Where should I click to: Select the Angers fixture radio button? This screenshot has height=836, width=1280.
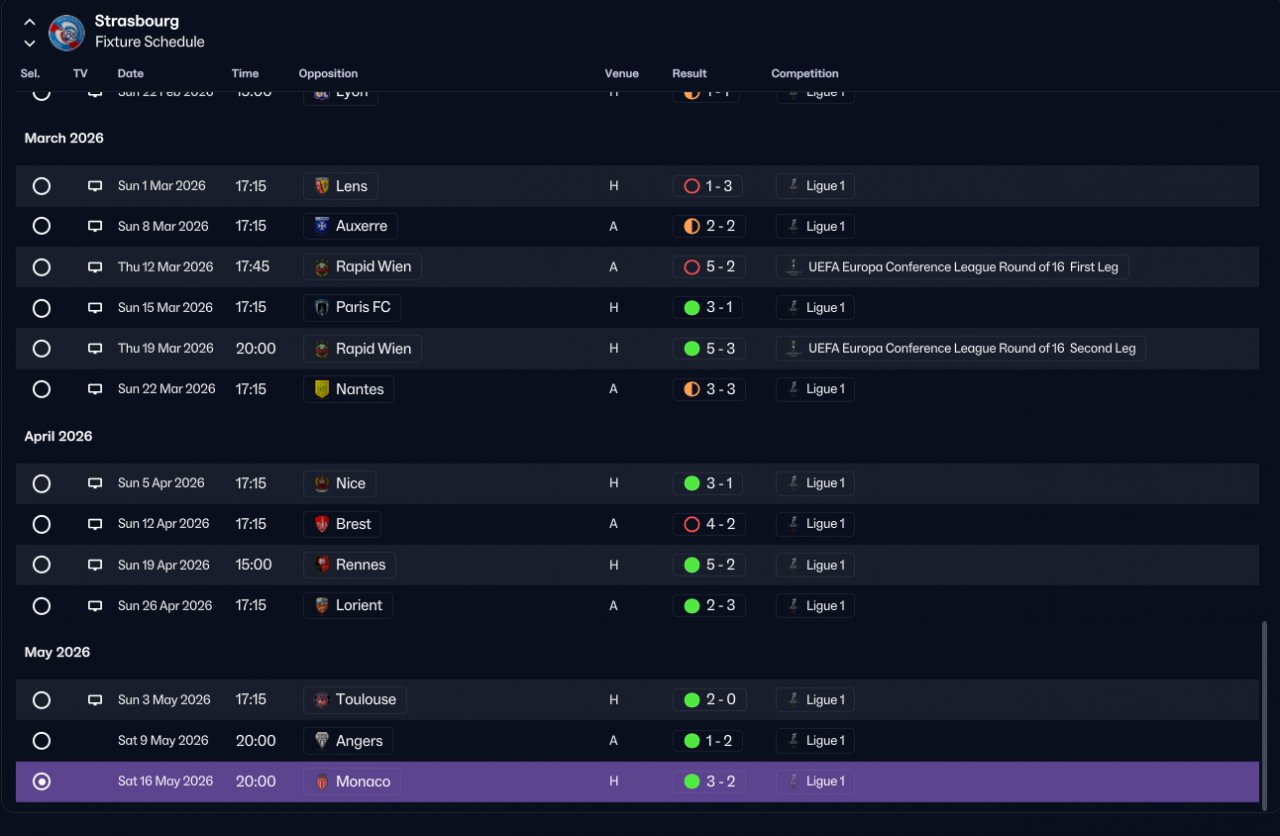coord(41,741)
